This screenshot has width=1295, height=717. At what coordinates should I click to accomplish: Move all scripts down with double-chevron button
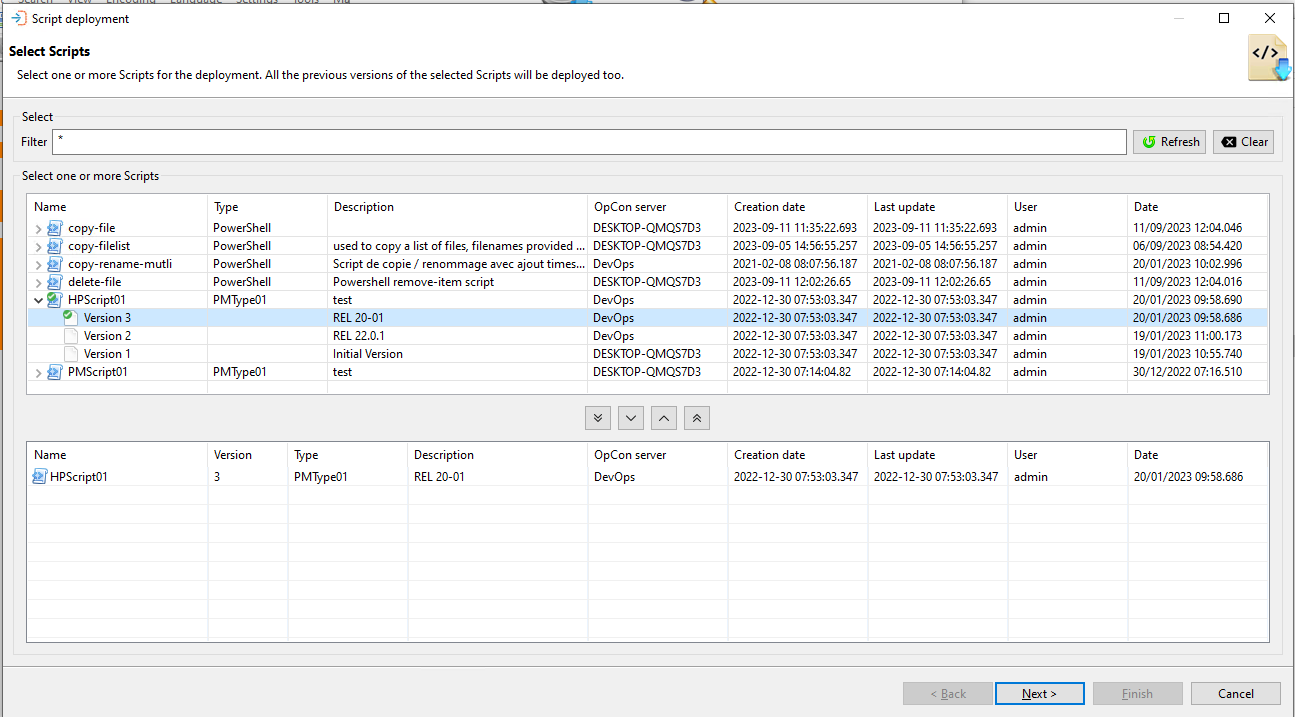pyautogui.click(x=598, y=418)
